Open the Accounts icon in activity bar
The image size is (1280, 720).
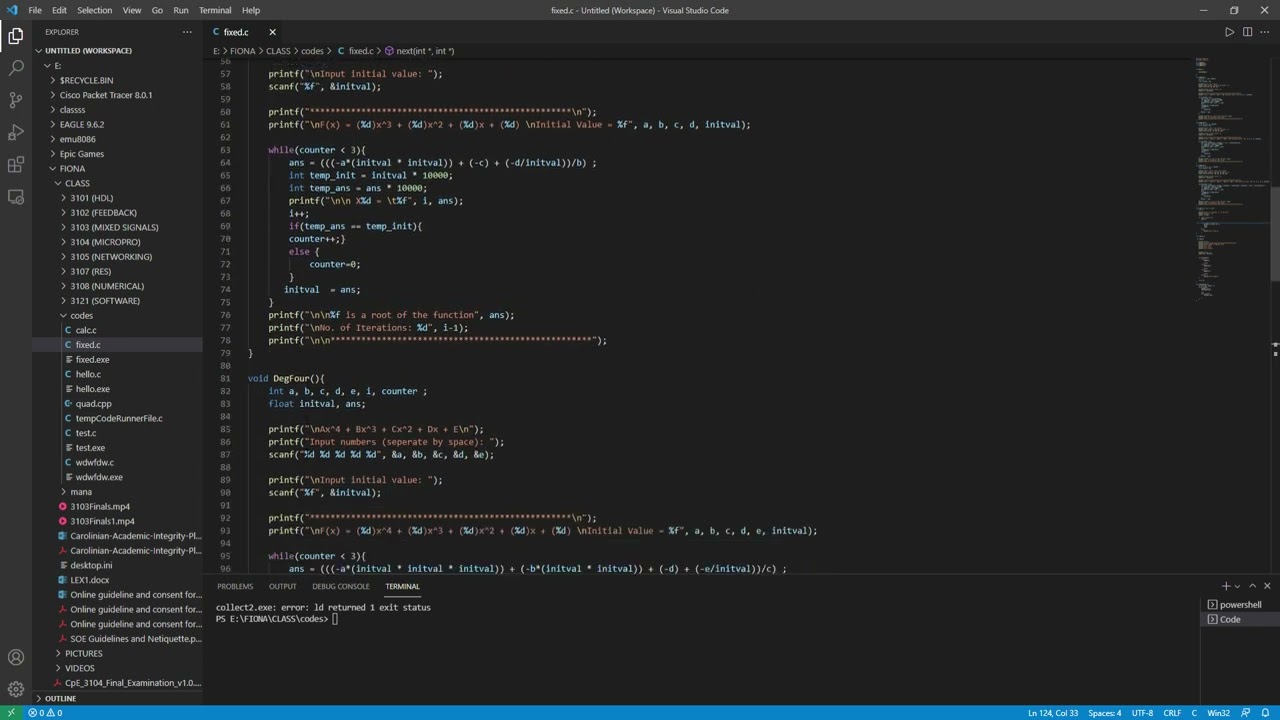click(x=15, y=657)
